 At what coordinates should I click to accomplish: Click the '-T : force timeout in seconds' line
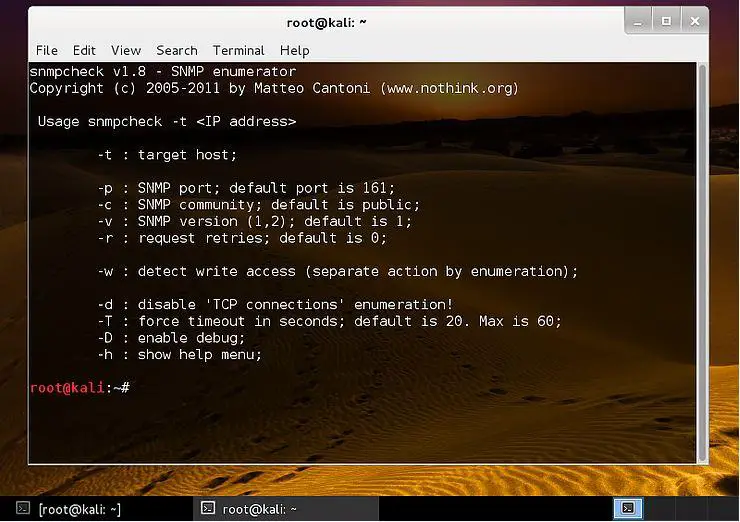coord(329,321)
